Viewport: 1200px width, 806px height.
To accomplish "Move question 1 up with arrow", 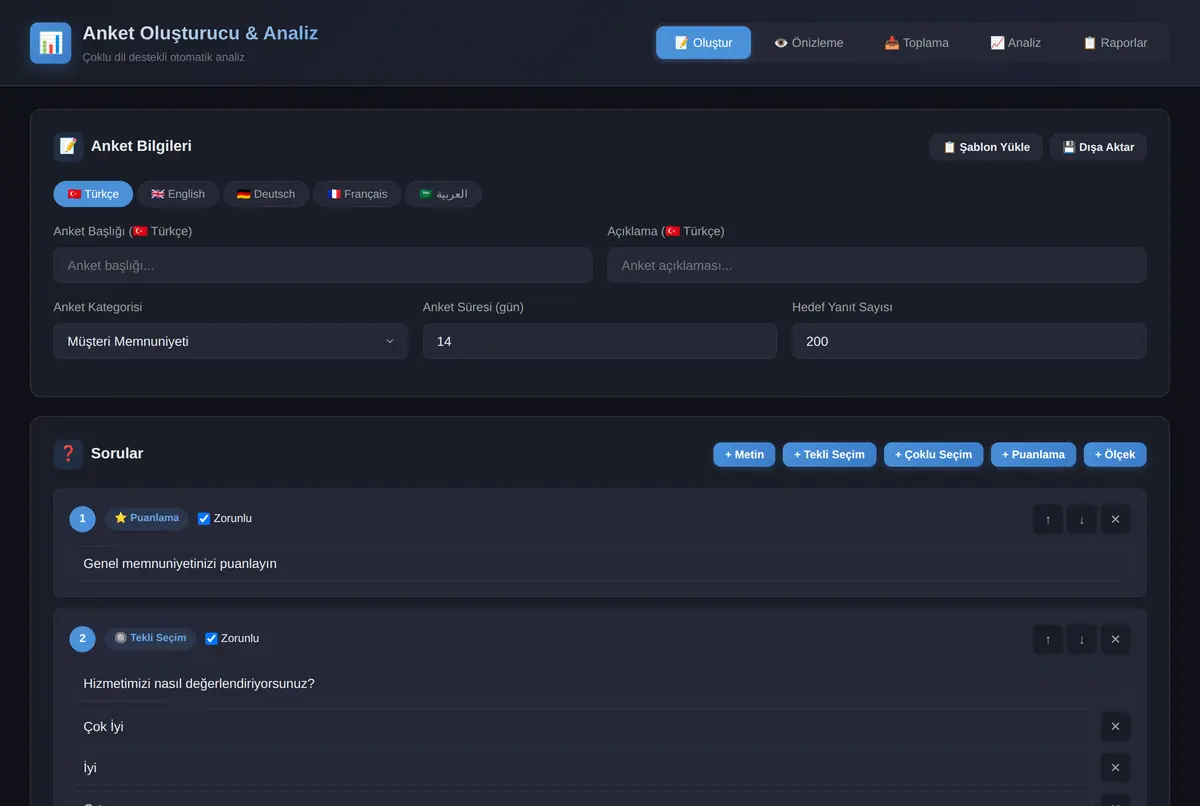I will click(x=1048, y=519).
